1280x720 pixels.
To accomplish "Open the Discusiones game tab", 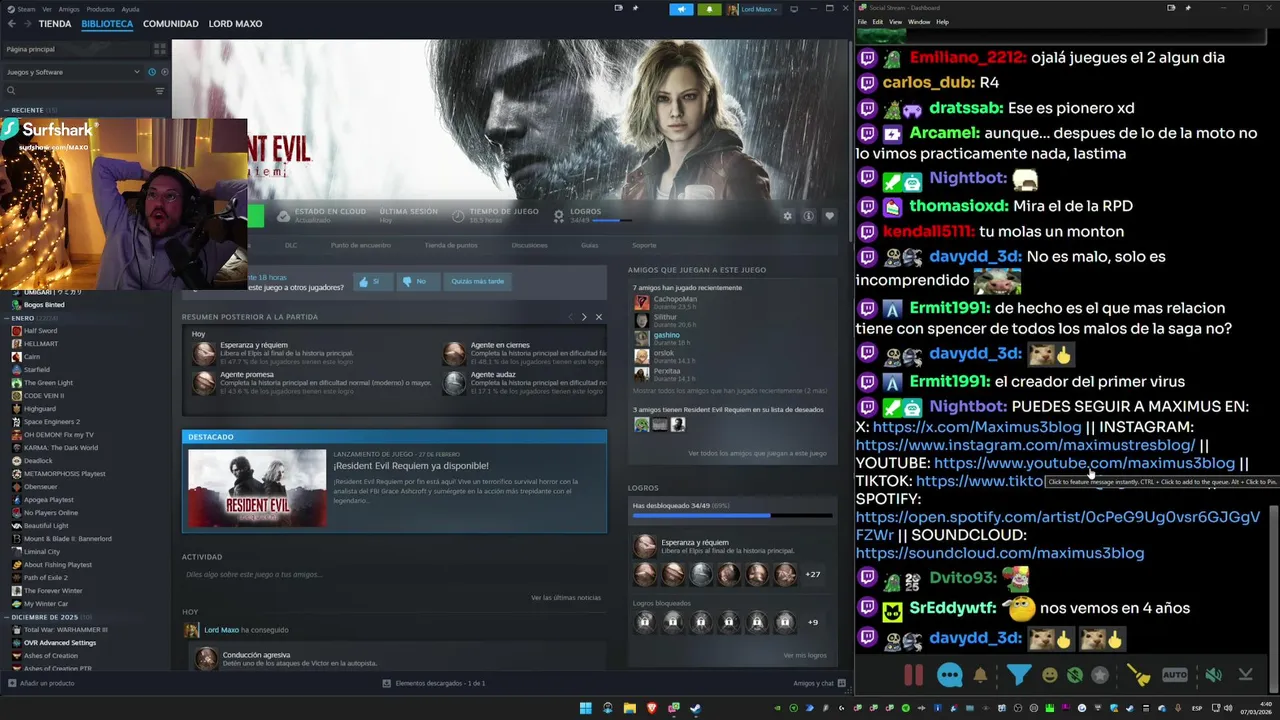I will pyautogui.click(x=529, y=245).
